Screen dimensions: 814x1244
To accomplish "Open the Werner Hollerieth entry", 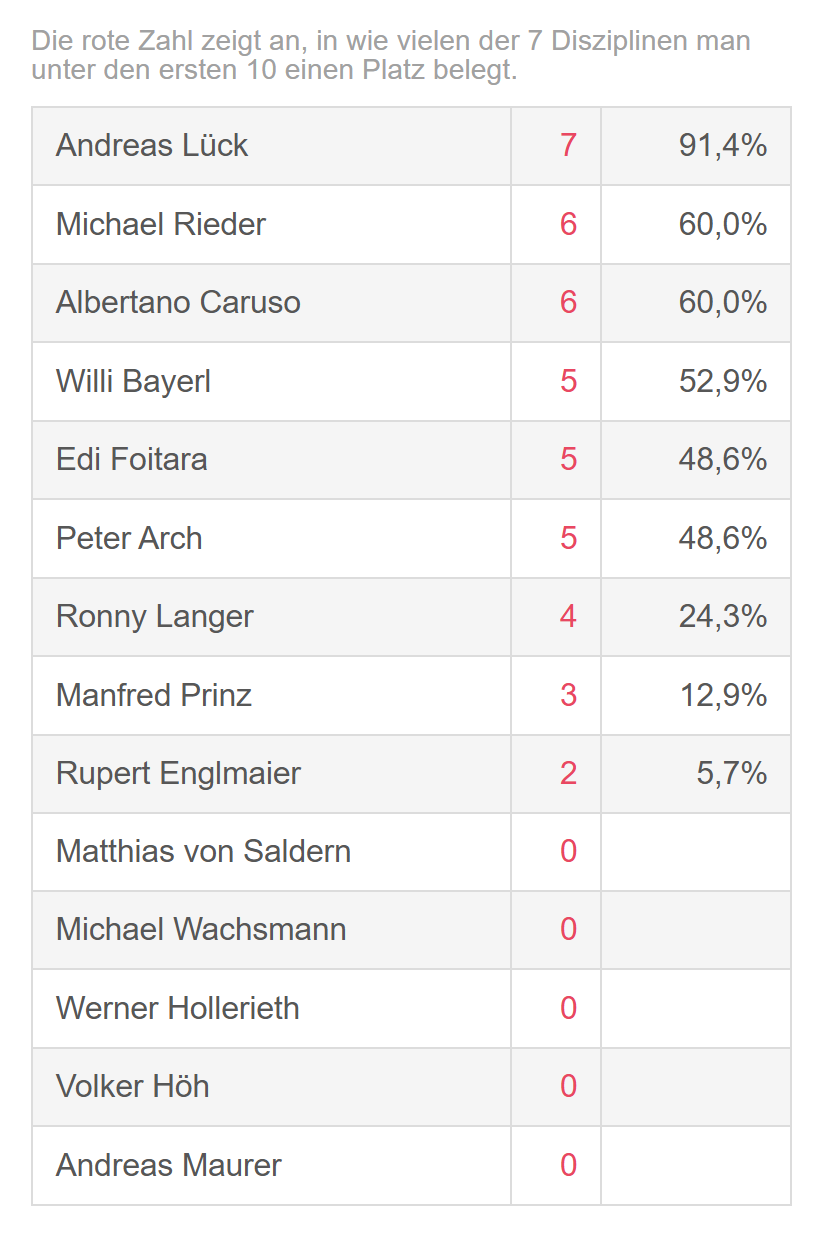I will pyautogui.click(x=178, y=1008).
